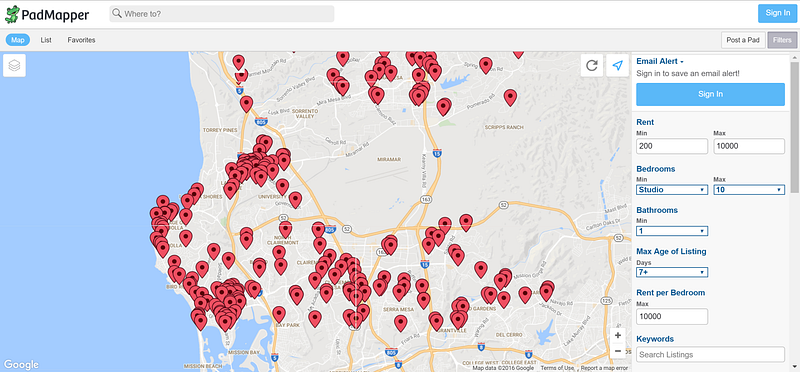
Task: Click the pin near Navajo Rd
Action: point(546,293)
